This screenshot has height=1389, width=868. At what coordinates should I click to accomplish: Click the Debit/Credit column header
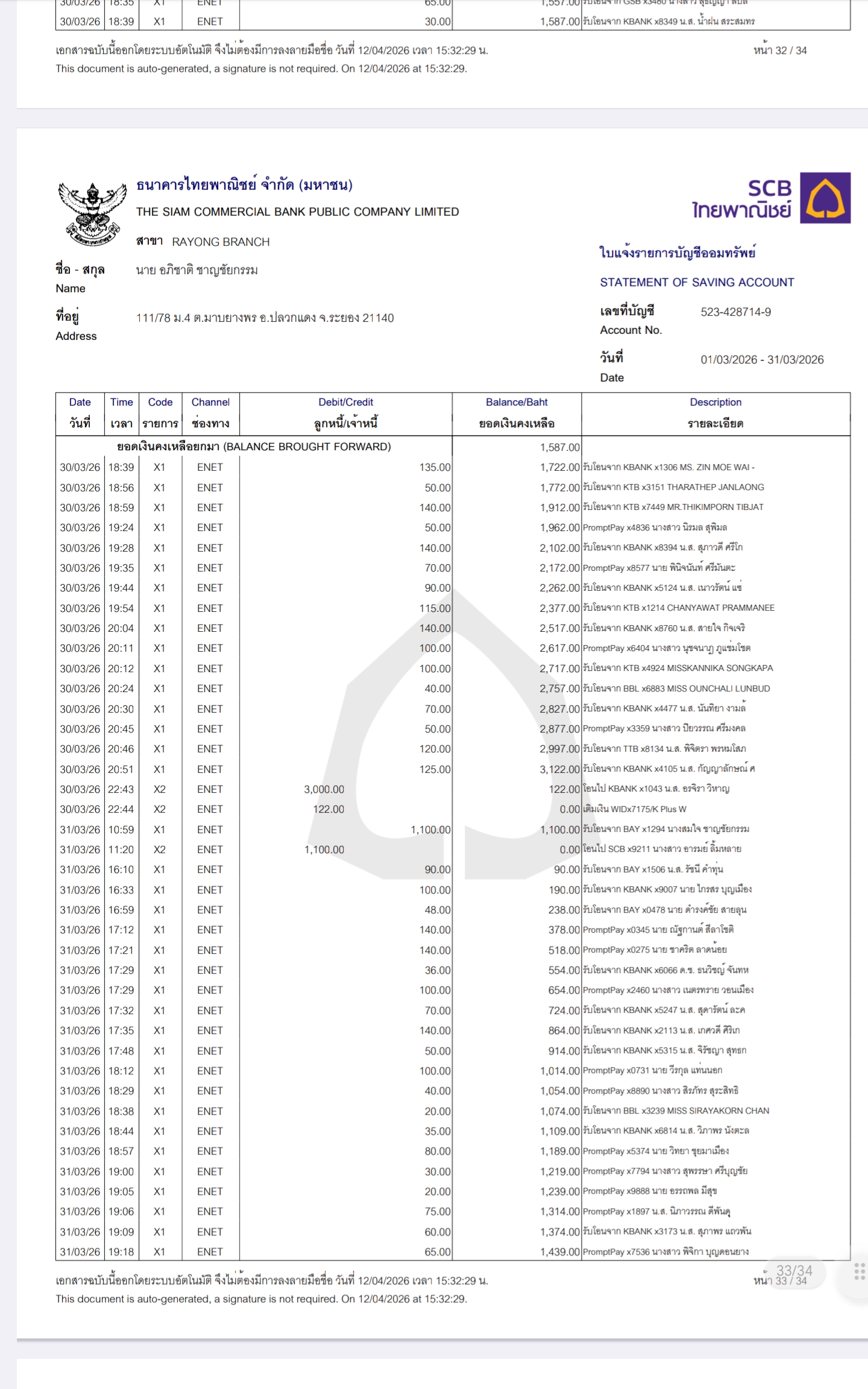pos(345,413)
